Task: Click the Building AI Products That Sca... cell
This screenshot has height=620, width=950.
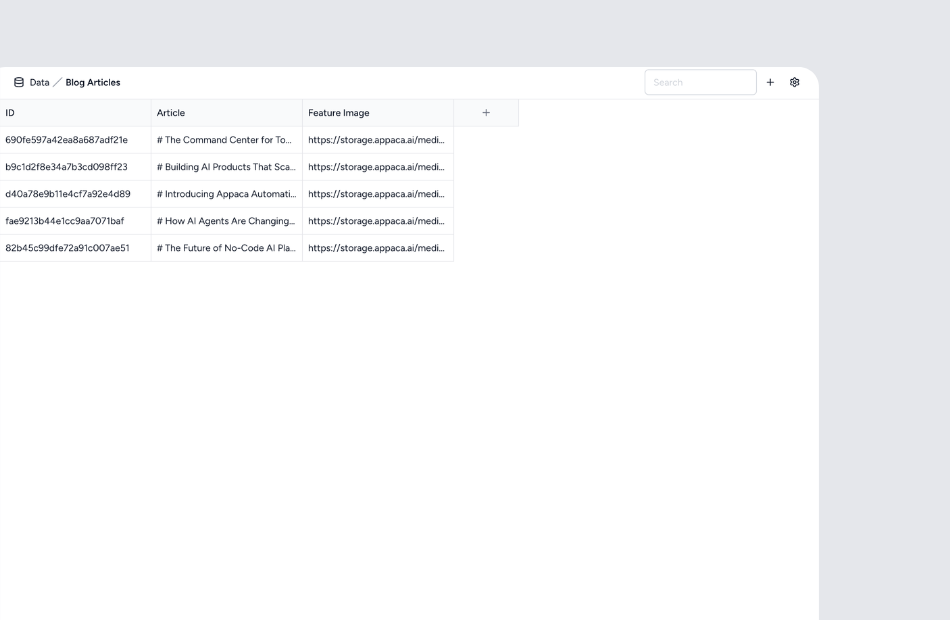Action: pyautogui.click(x=225, y=167)
